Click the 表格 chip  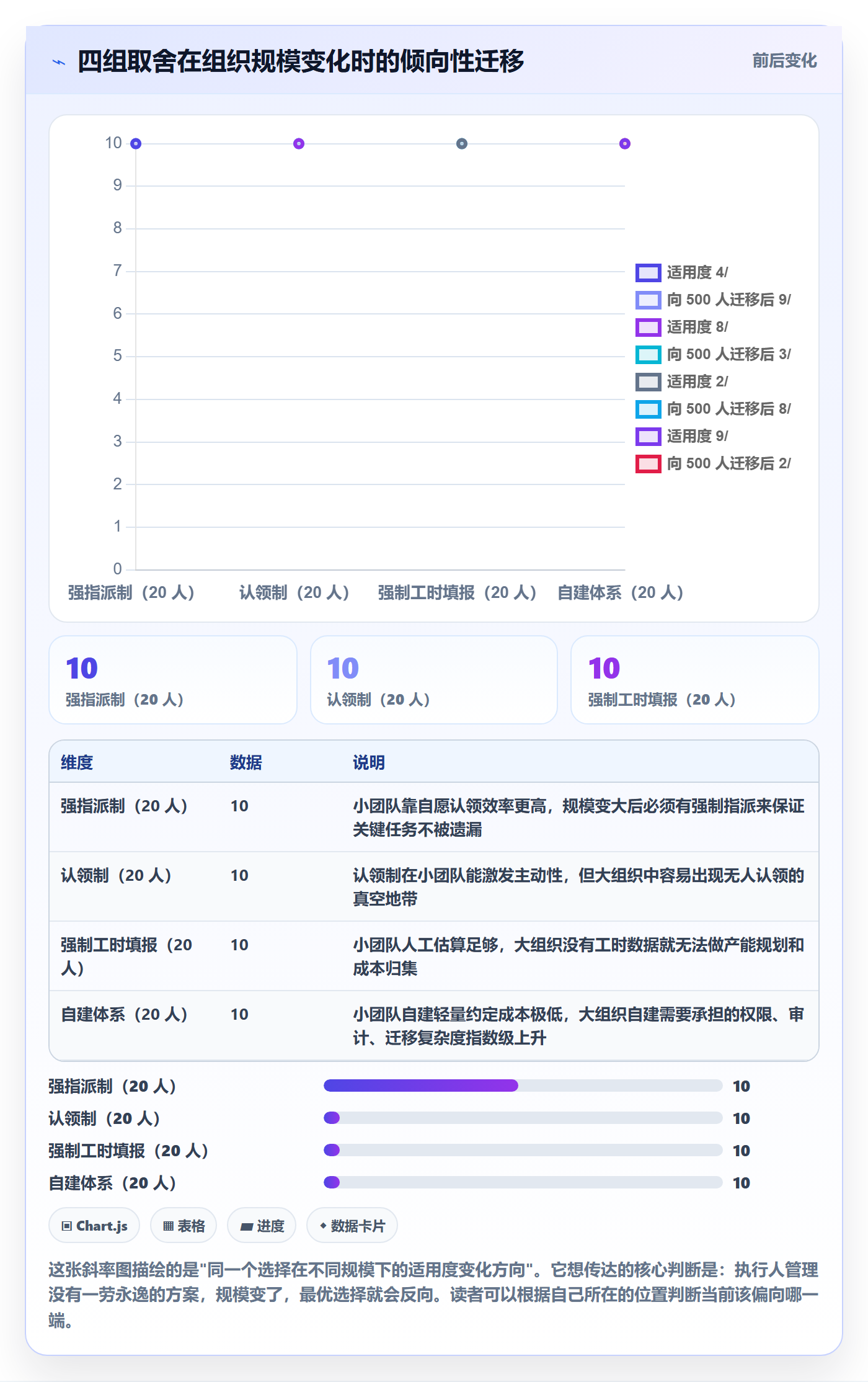click(x=184, y=1226)
